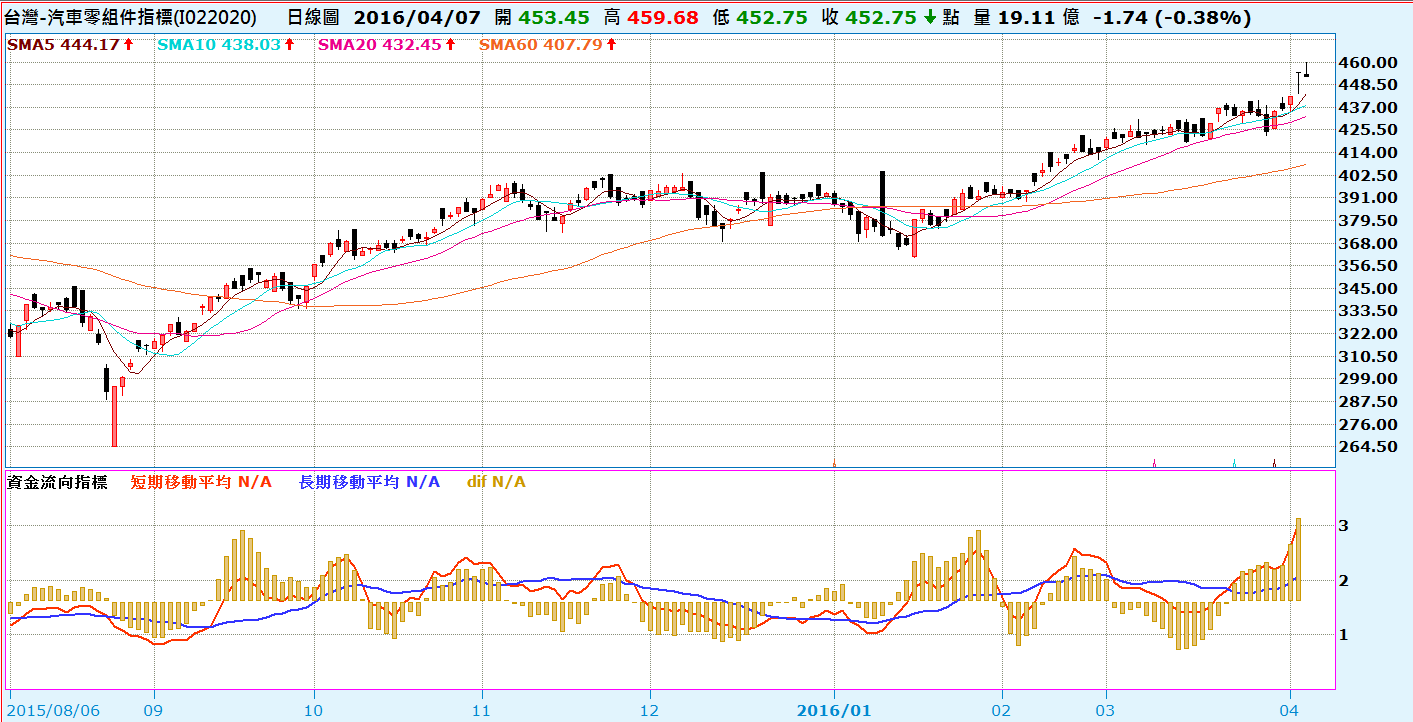Click the 資金流向指標 indicator title
This screenshot has height=722, width=1413.
pyautogui.click(x=57, y=482)
